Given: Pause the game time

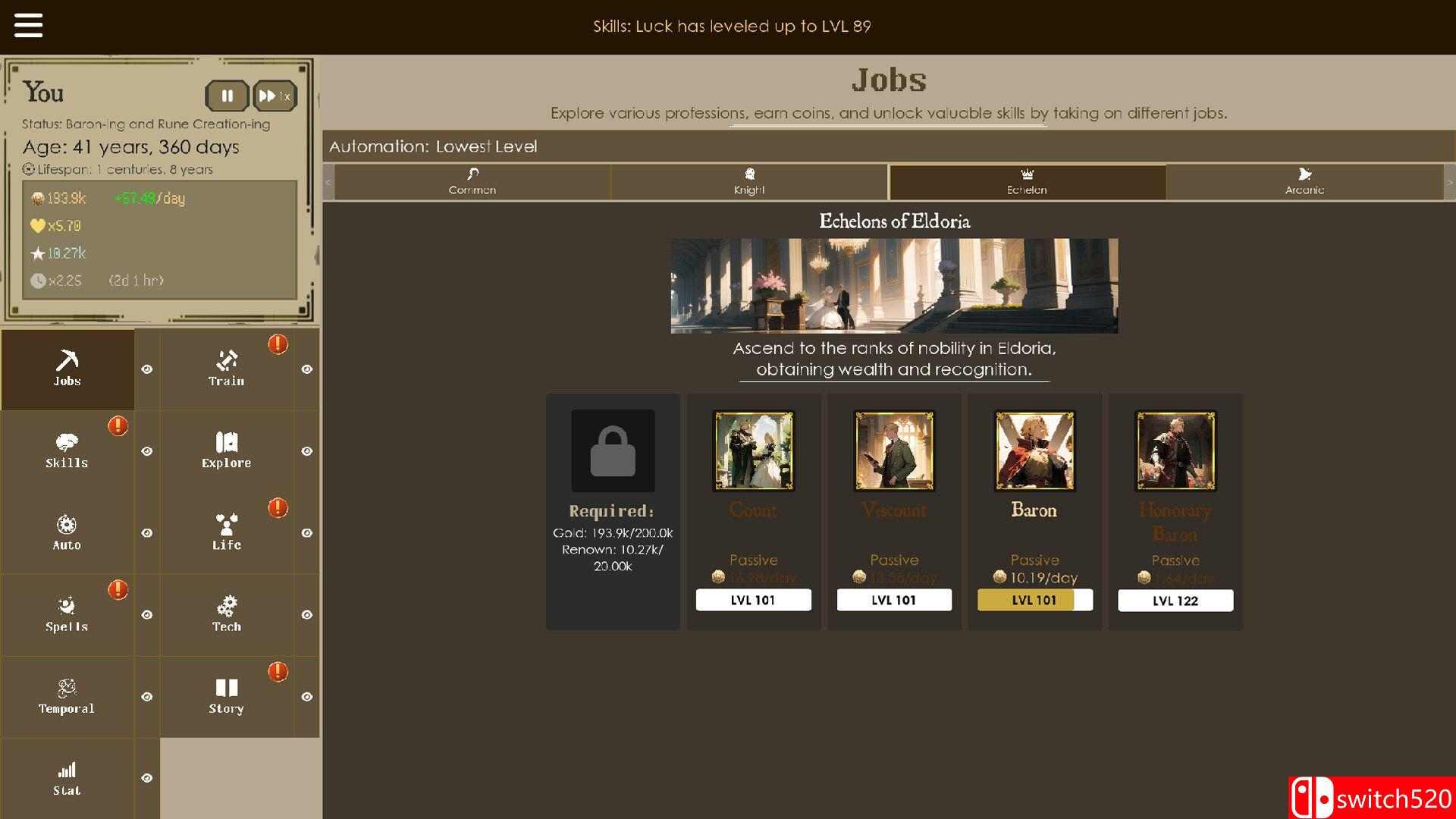Looking at the screenshot, I should (x=227, y=96).
